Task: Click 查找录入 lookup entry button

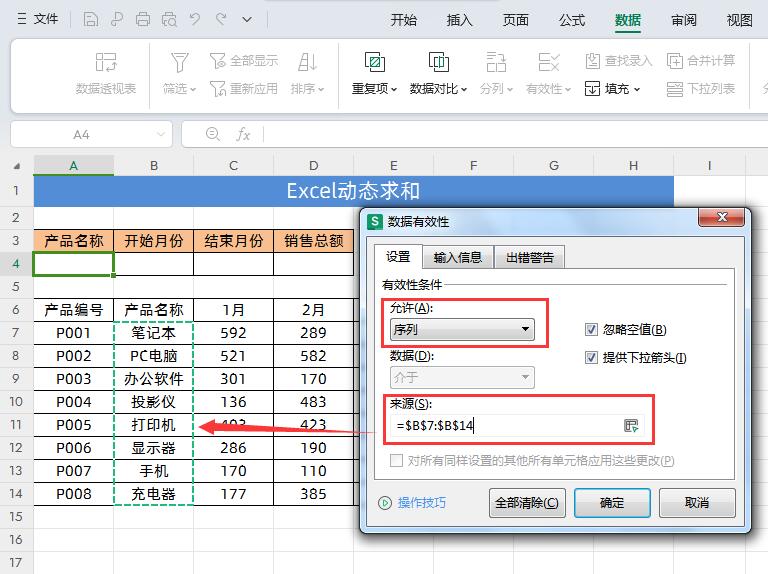Action: [x=619, y=61]
